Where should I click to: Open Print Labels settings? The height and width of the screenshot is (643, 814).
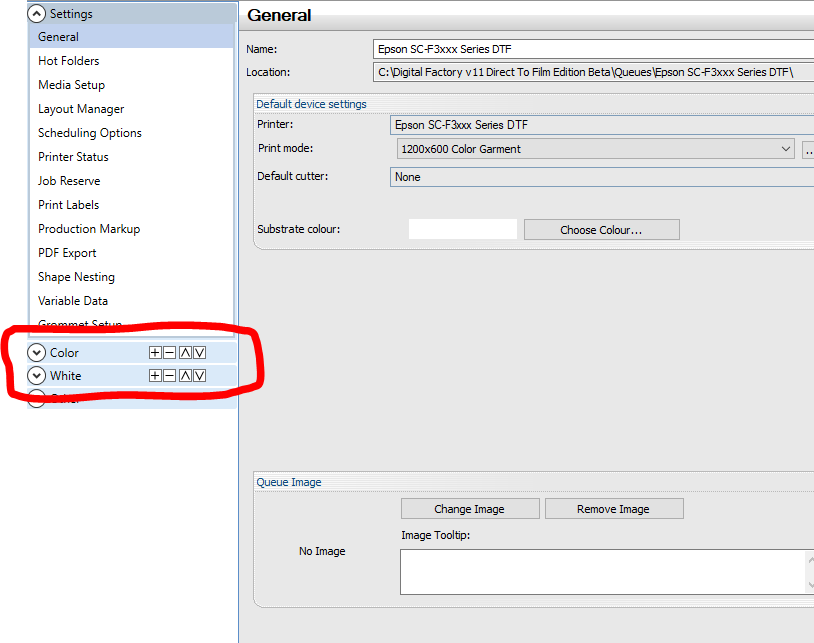[x=131, y=205]
